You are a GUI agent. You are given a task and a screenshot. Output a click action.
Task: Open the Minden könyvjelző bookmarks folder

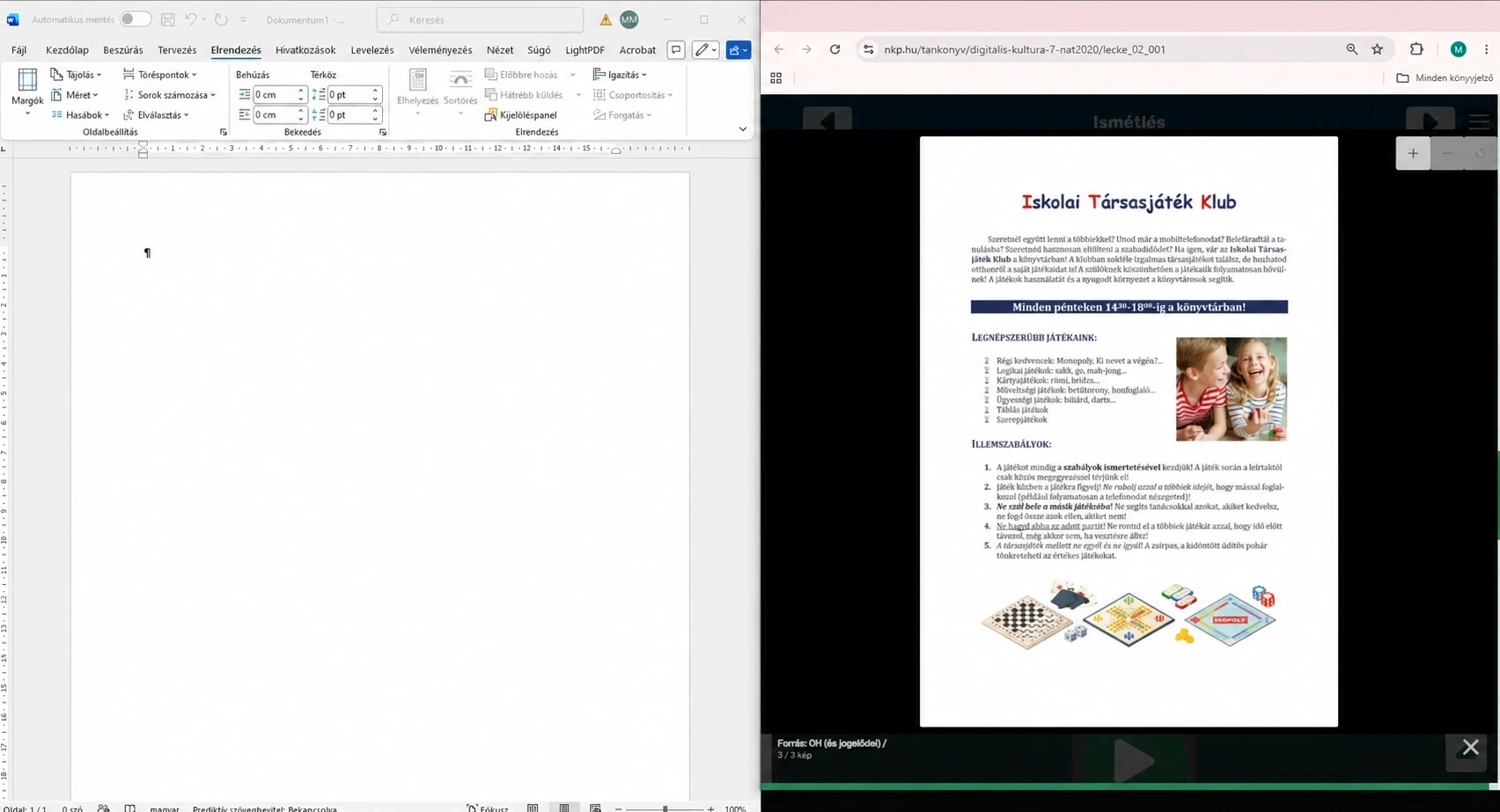pos(1445,78)
